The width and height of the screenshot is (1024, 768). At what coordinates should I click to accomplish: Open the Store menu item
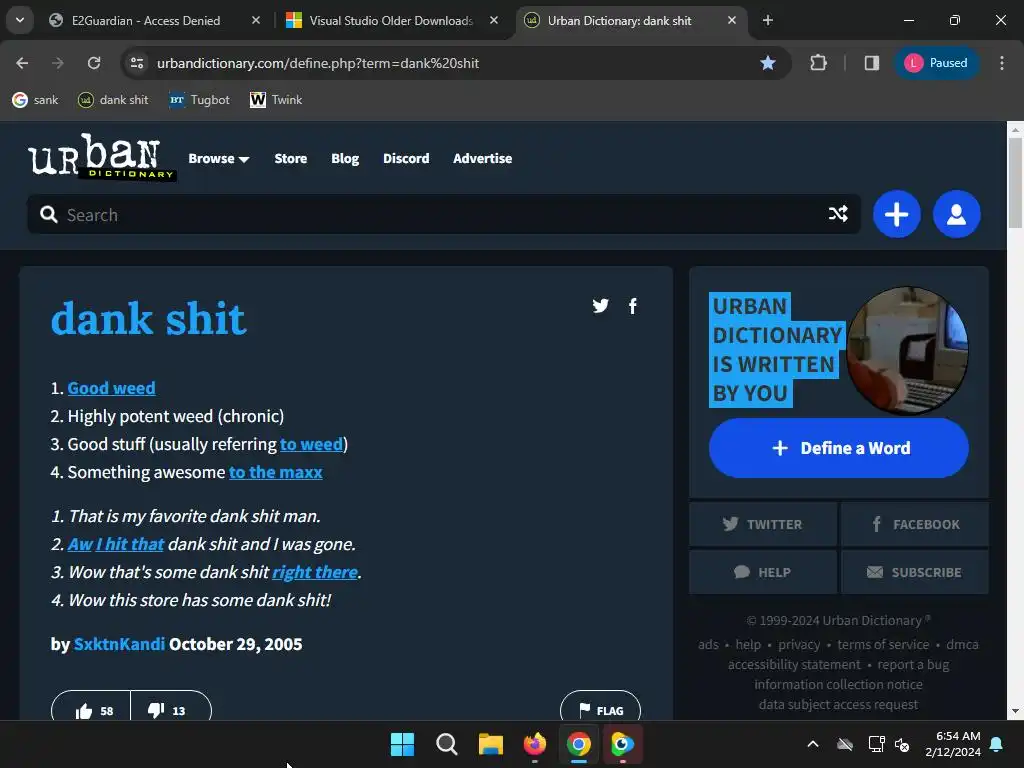click(x=291, y=159)
